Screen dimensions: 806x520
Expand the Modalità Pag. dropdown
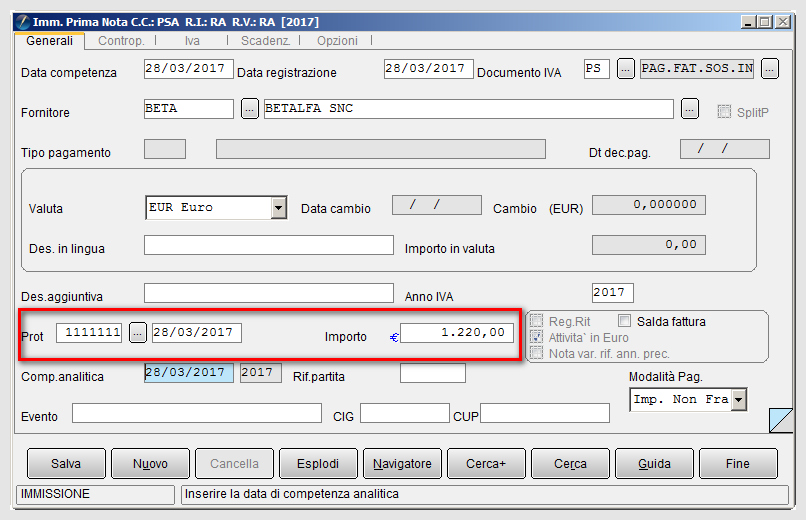point(739,399)
